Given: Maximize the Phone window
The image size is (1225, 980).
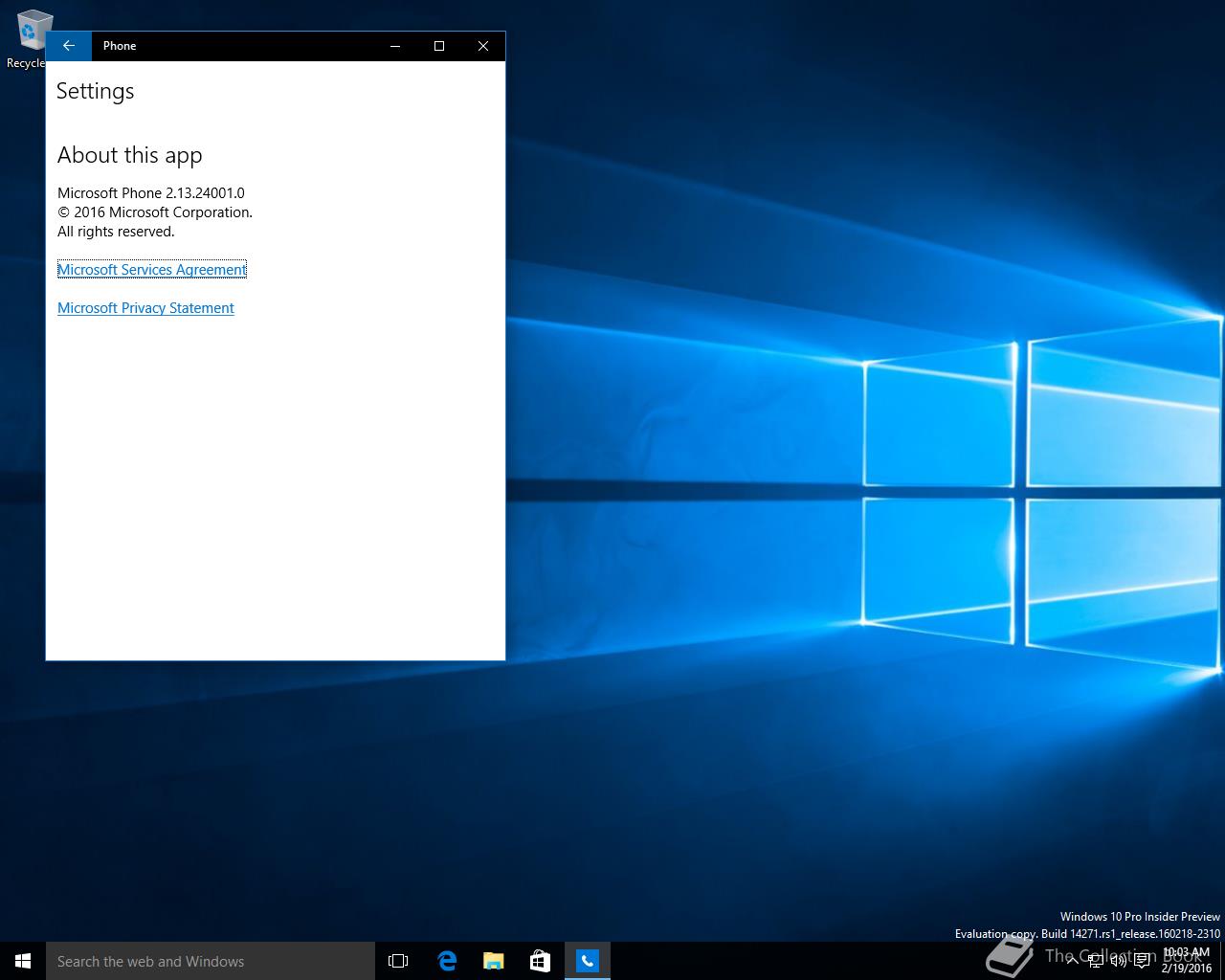Looking at the screenshot, I should point(439,46).
